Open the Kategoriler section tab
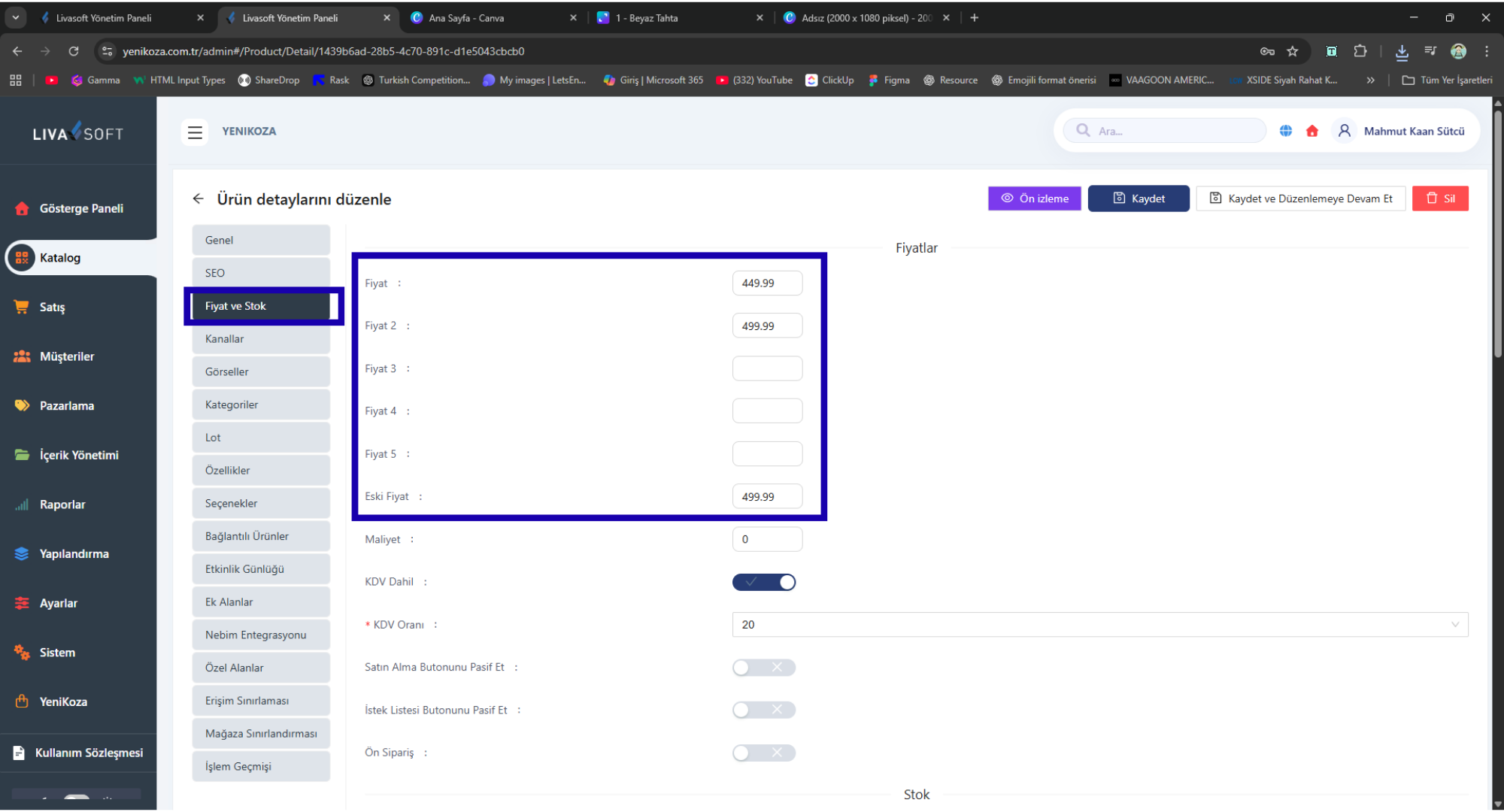1504x812 pixels. [260, 404]
